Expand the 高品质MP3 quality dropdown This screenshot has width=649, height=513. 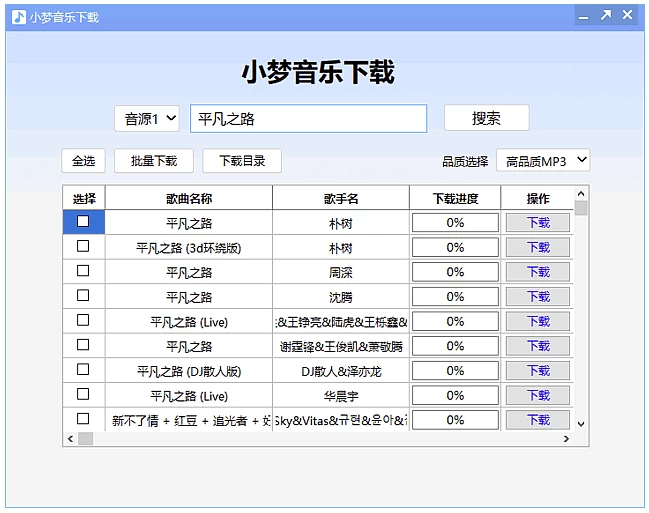[x=543, y=161]
